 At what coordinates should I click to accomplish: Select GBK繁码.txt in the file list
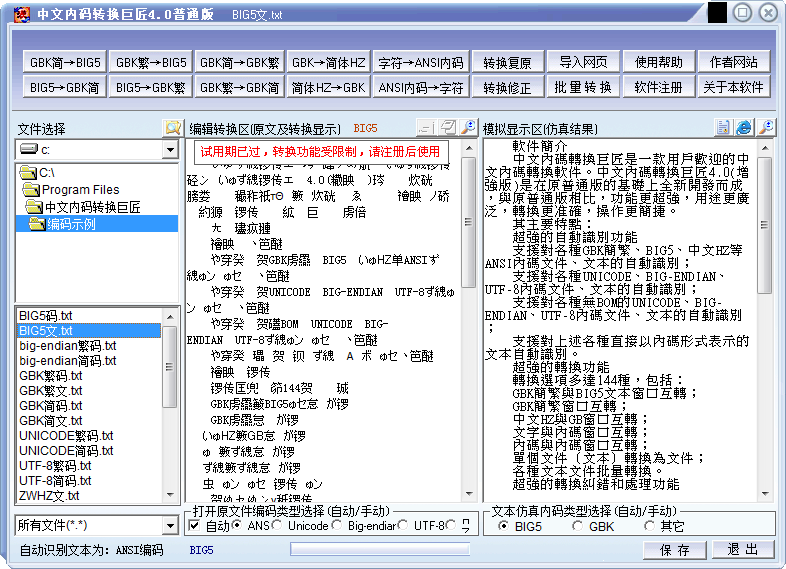pyautogui.click(x=90, y=375)
